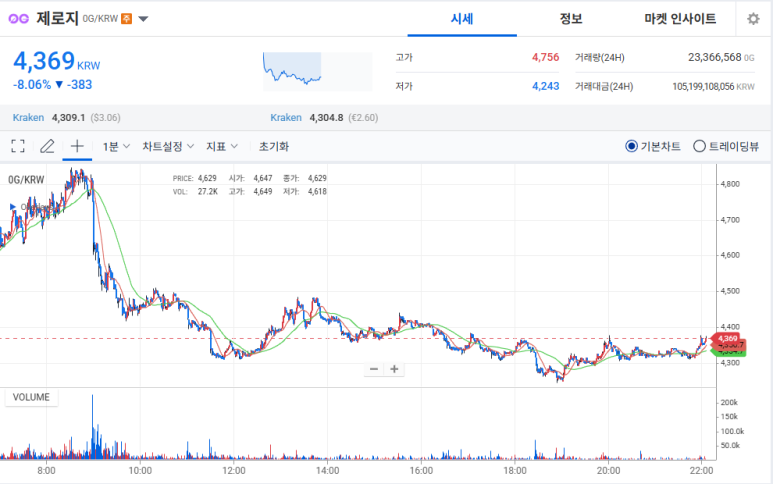The image size is (773, 484).
Task: Select the 트레이딩뷰 radio option
Action: point(699,146)
